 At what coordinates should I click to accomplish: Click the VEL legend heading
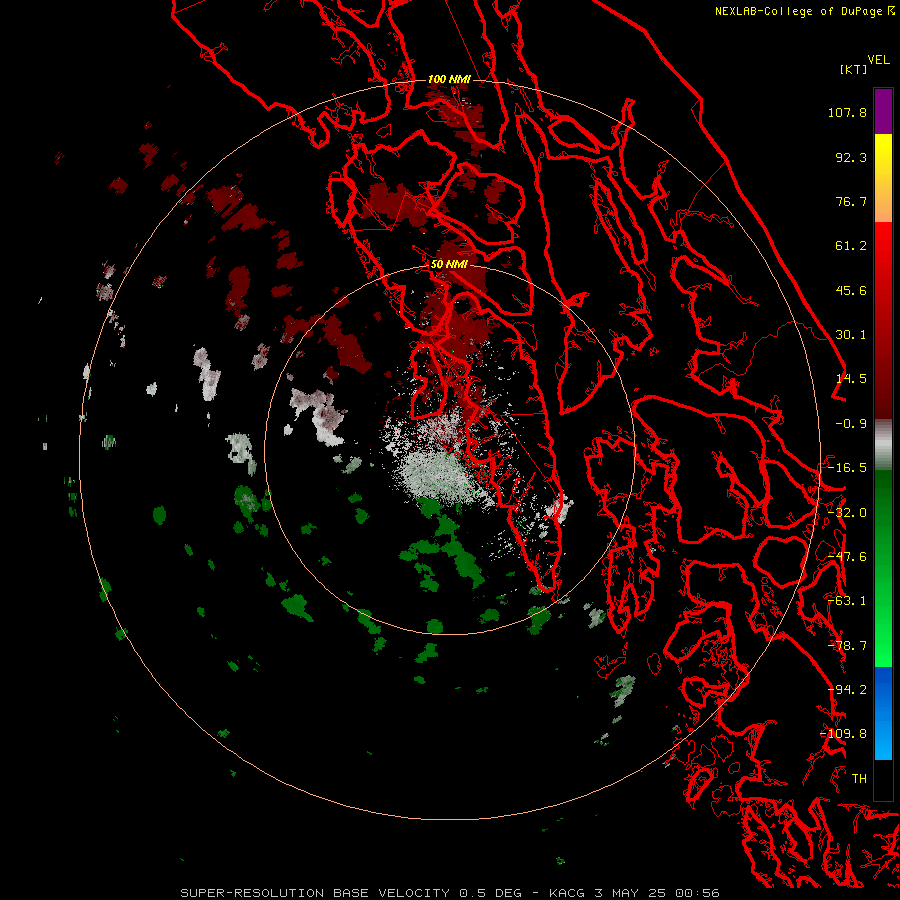[x=878, y=60]
